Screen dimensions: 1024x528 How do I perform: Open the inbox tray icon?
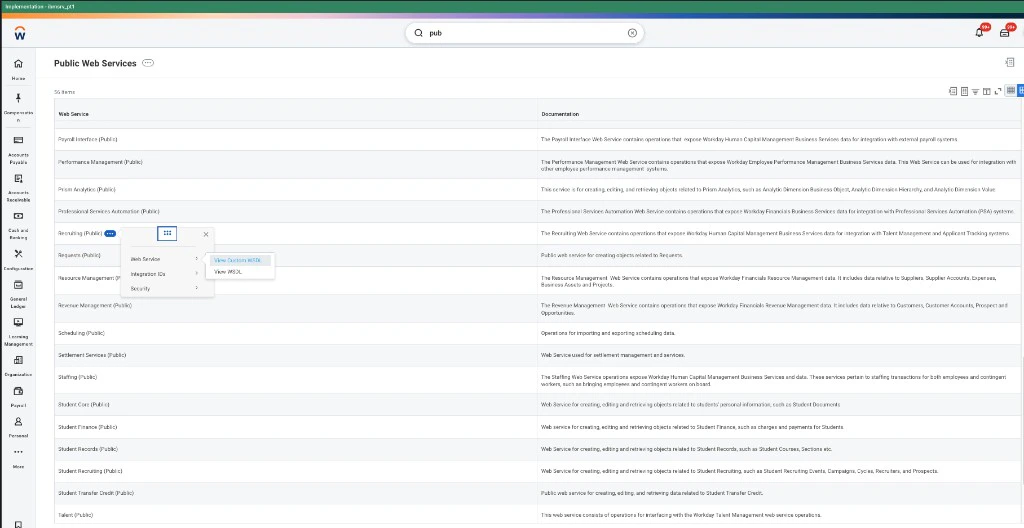tap(1004, 33)
